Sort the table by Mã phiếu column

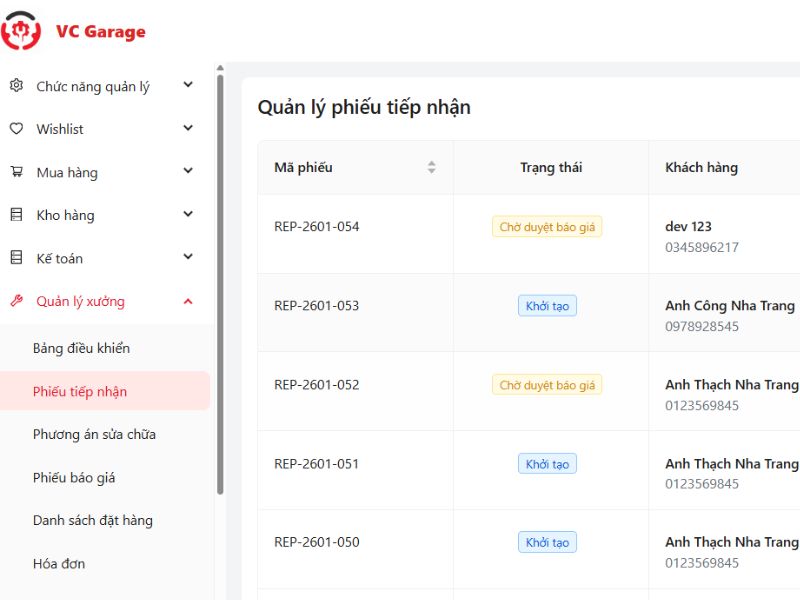pos(432,167)
